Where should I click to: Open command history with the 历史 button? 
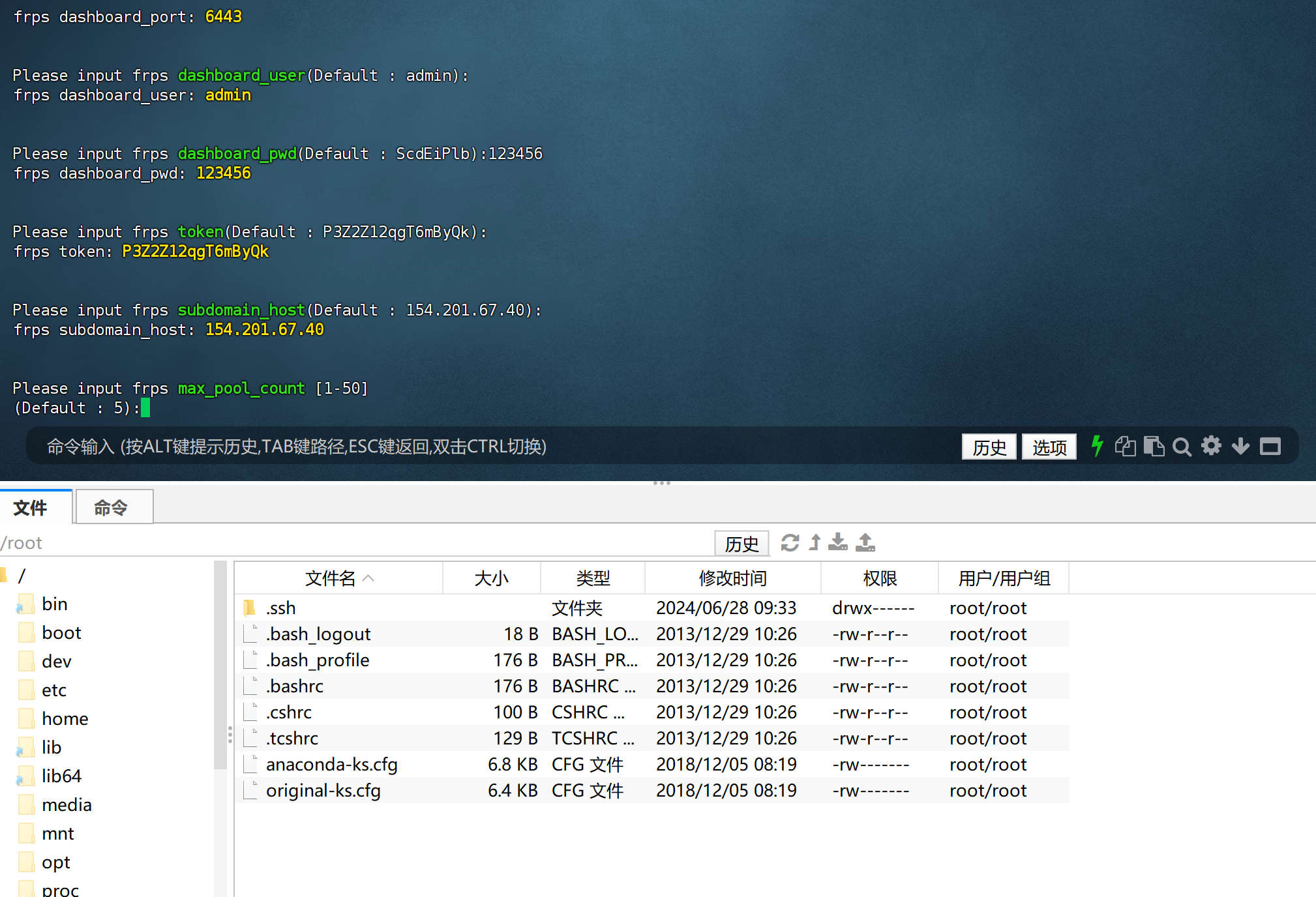click(x=989, y=447)
